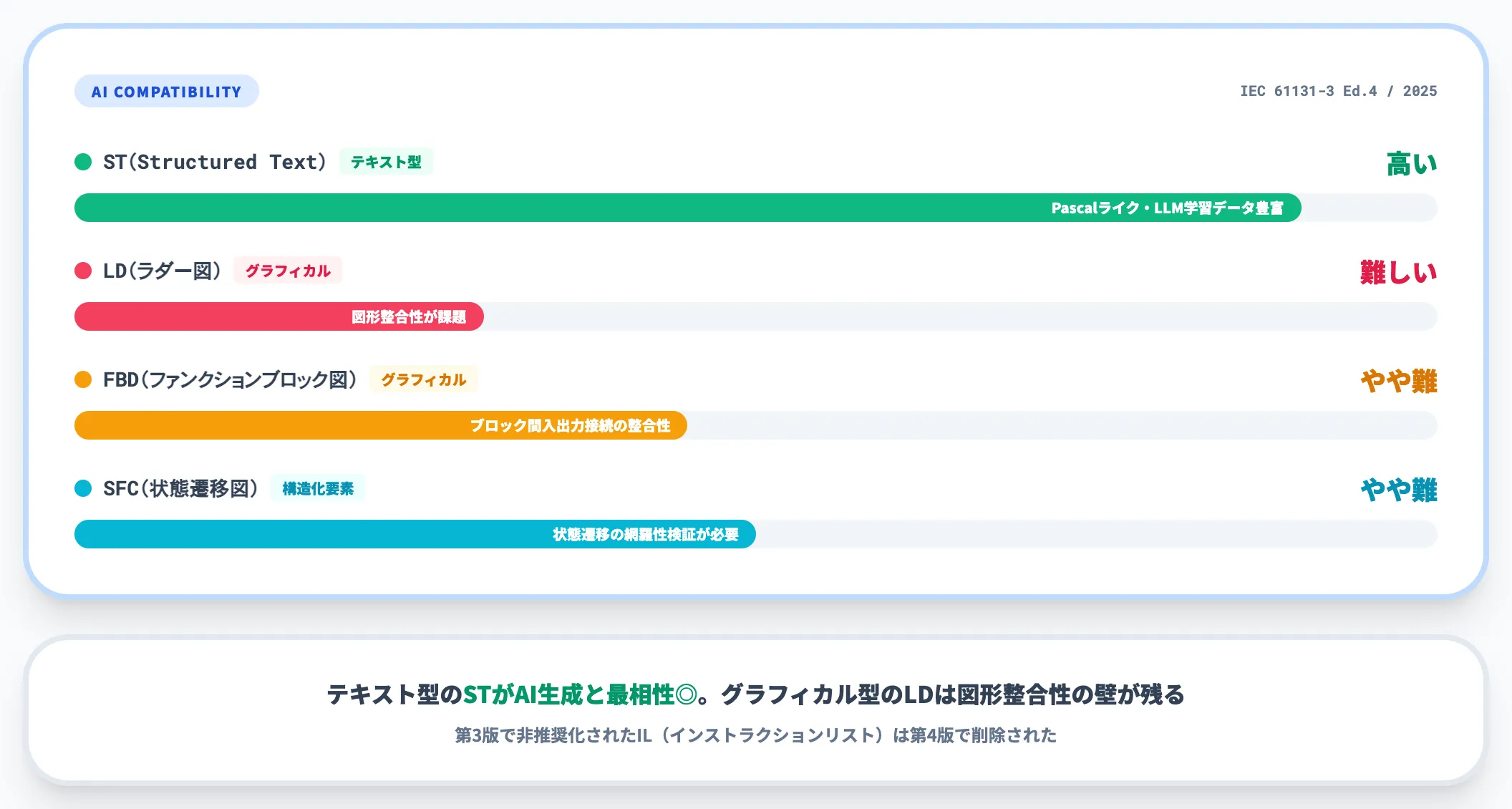Click the 高い rating label
The height and width of the screenshot is (809, 1512).
tap(1412, 164)
